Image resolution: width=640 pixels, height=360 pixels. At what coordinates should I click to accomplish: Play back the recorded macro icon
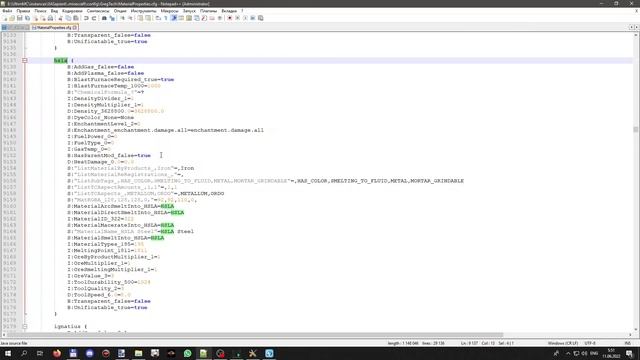tap(245, 18)
